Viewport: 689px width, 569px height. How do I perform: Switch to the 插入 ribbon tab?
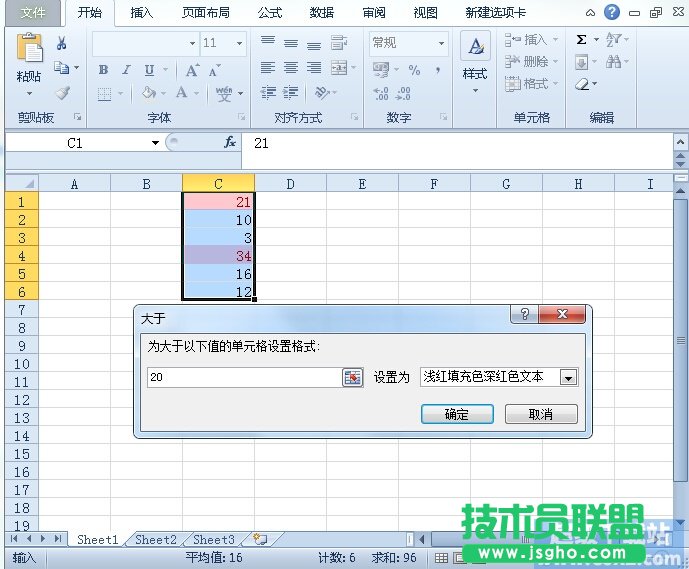coord(142,13)
